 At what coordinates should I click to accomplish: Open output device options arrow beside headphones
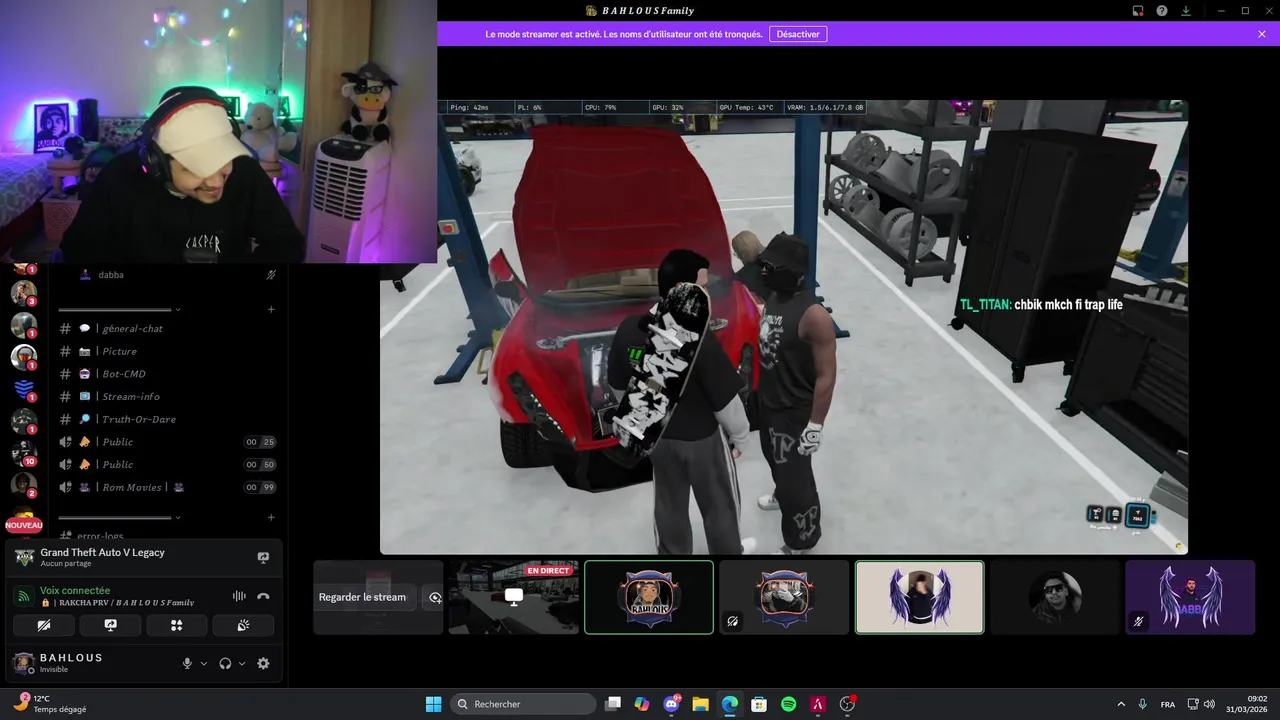(x=242, y=663)
